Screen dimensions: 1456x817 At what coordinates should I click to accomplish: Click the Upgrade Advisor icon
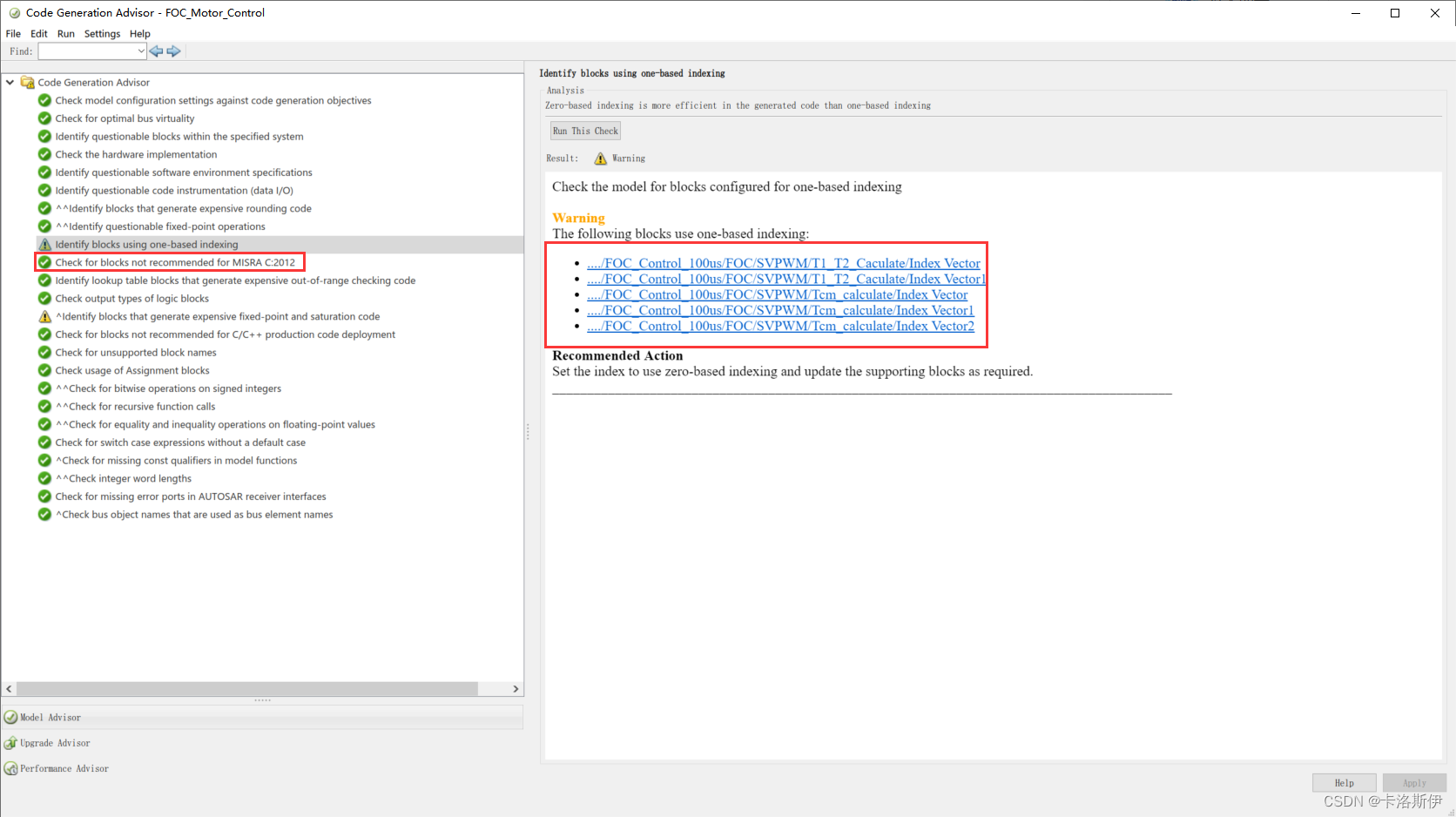pyautogui.click(x=11, y=743)
